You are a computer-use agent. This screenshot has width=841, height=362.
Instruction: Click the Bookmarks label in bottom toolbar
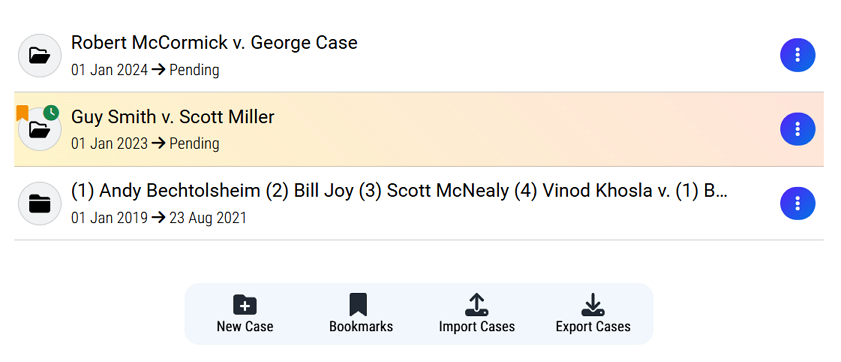pos(361,327)
